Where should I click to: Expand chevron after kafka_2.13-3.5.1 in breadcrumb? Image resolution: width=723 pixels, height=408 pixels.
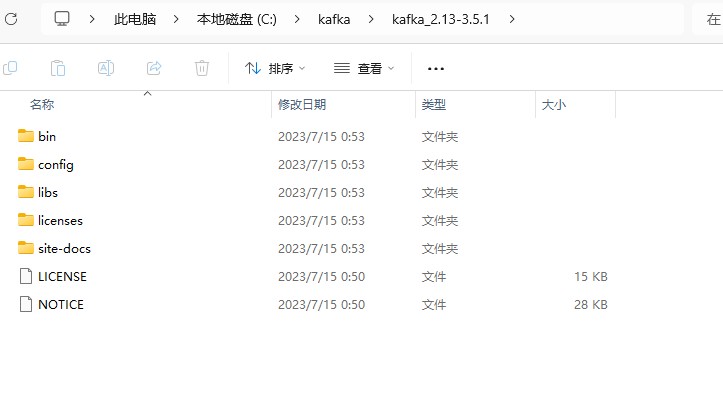pos(512,19)
